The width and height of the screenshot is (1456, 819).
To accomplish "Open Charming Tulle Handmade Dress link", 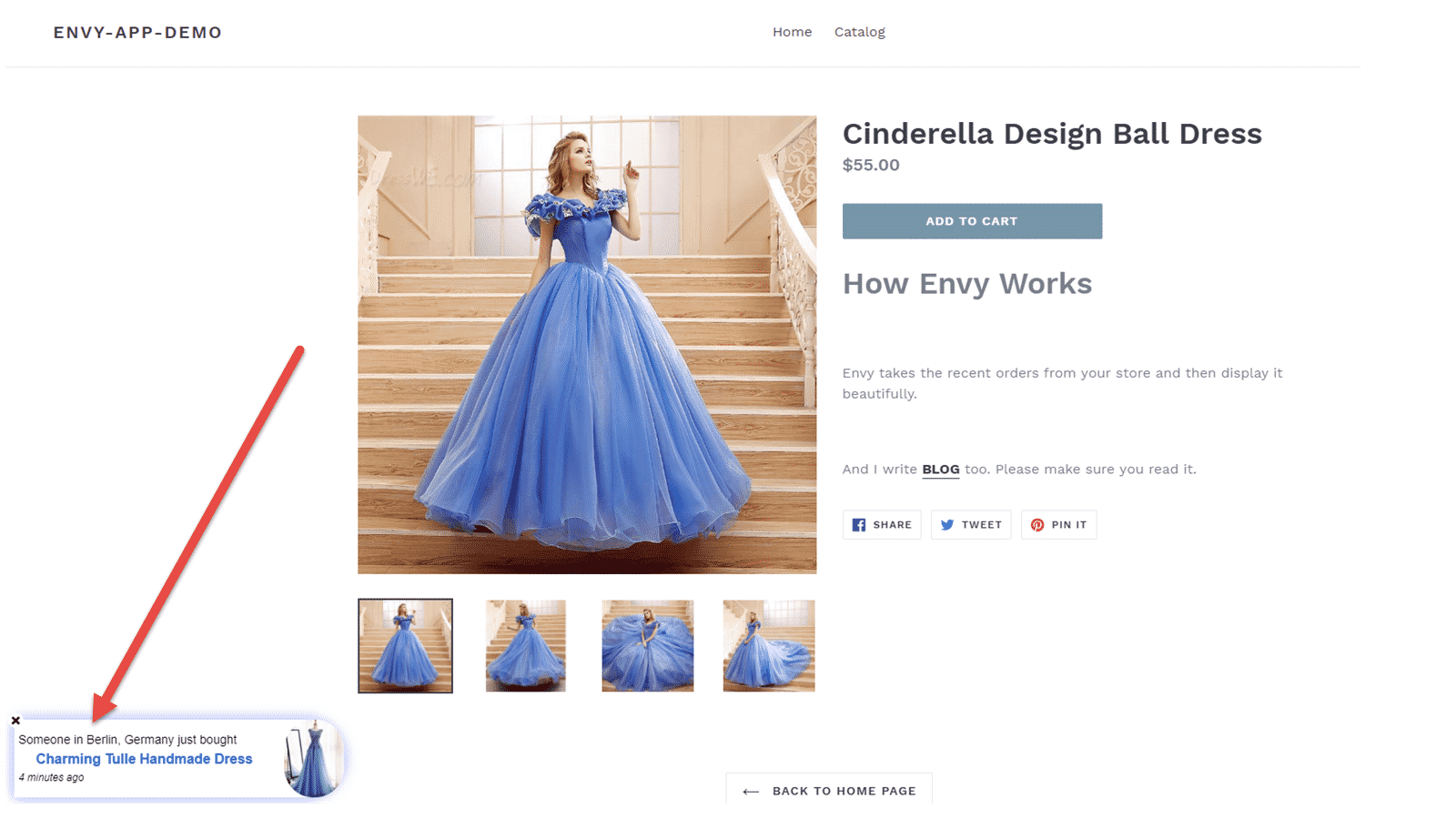I will tap(144, 759).
